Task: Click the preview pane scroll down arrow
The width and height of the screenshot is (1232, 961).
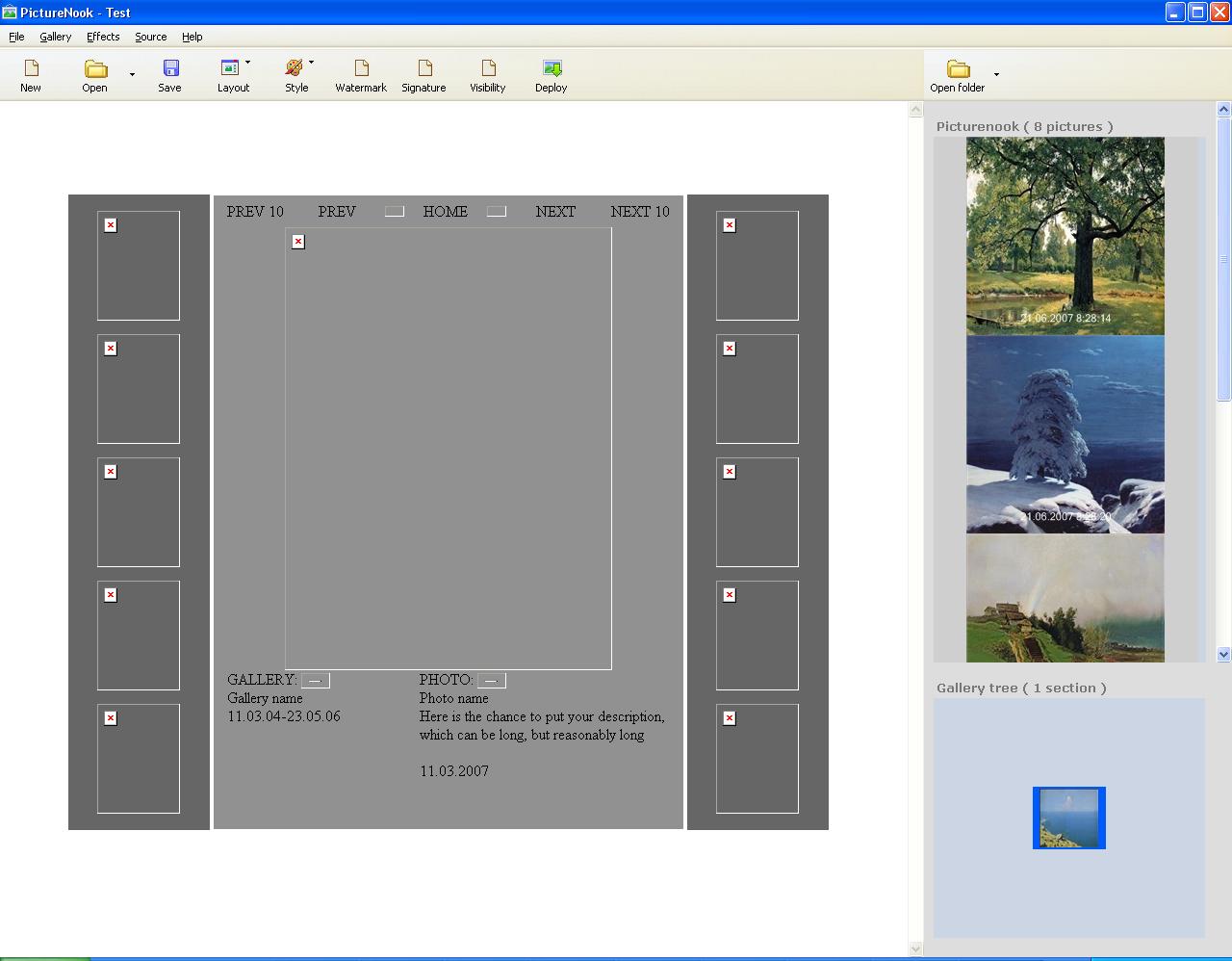Action: coord(916,948)
